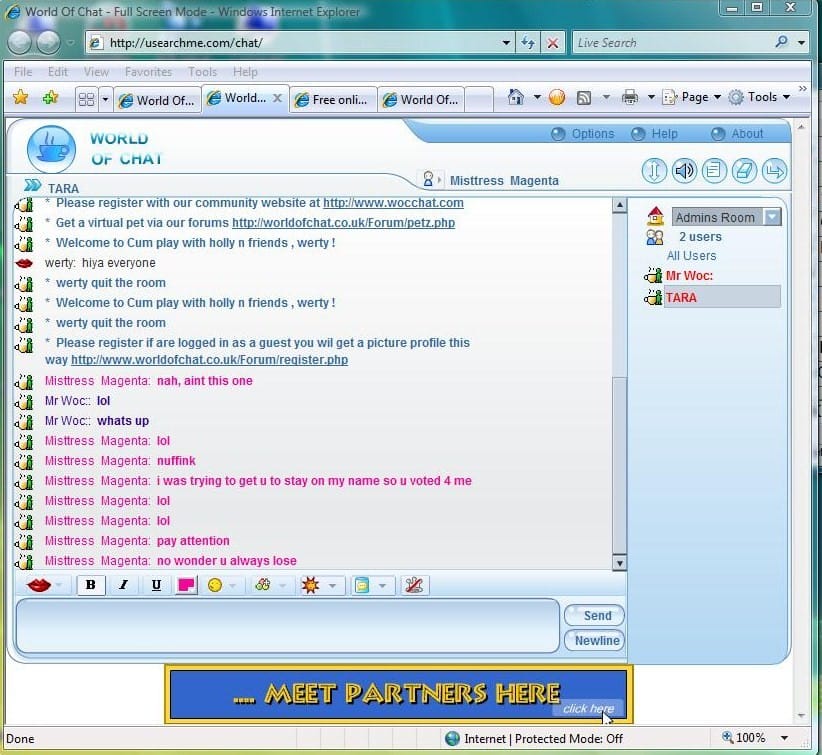Image resolution: width=822 pixels, height=755 pixels.
Task: Close the active World... tab
Action: tap(277, 98)
